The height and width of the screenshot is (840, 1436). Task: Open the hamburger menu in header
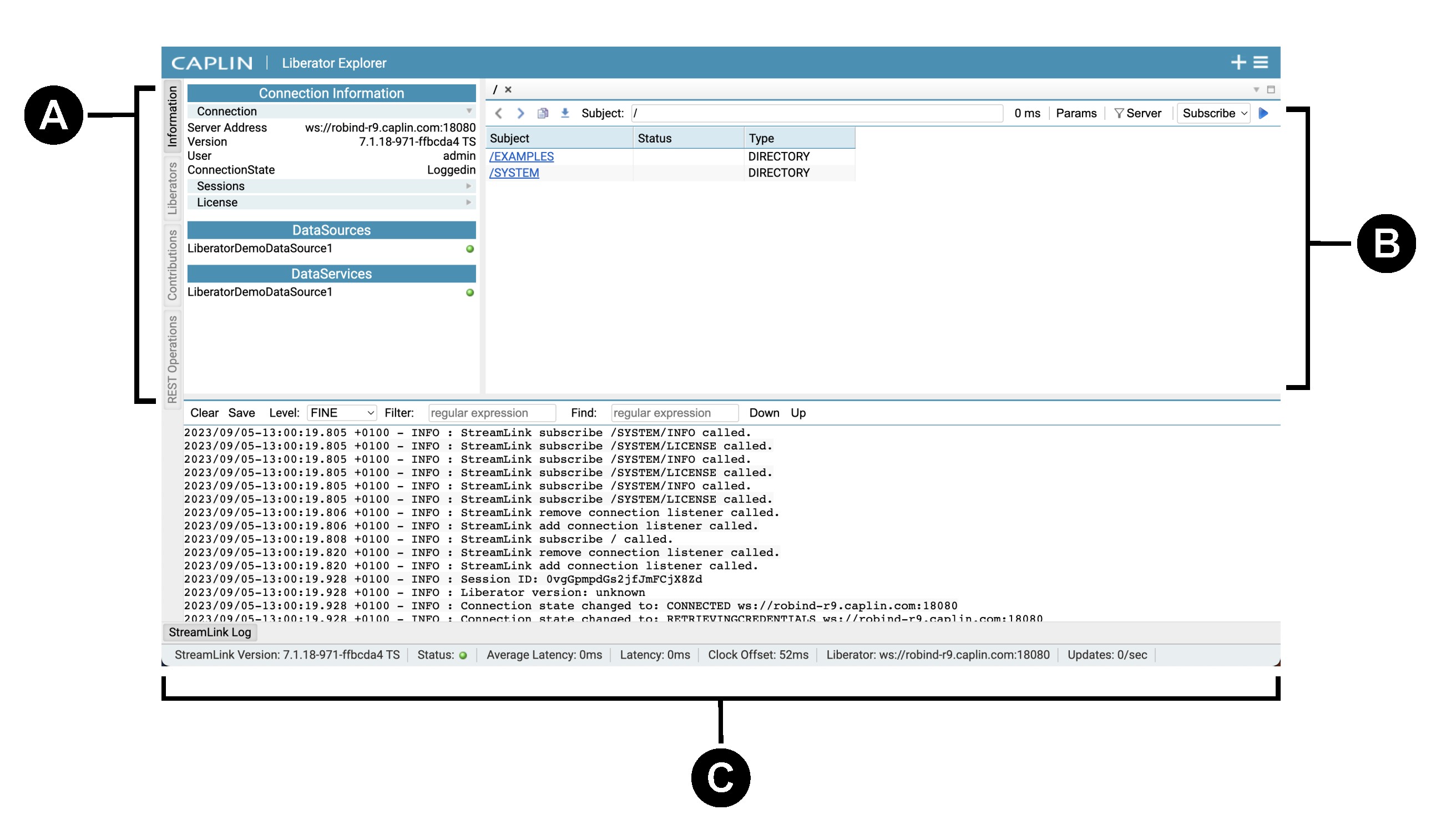(1261, 62)
